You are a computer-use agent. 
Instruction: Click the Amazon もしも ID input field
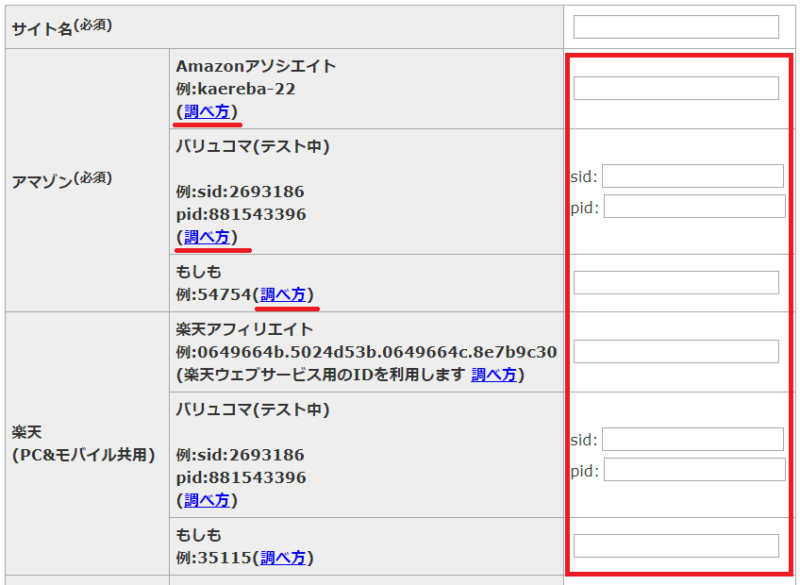[x=676, y=283]
